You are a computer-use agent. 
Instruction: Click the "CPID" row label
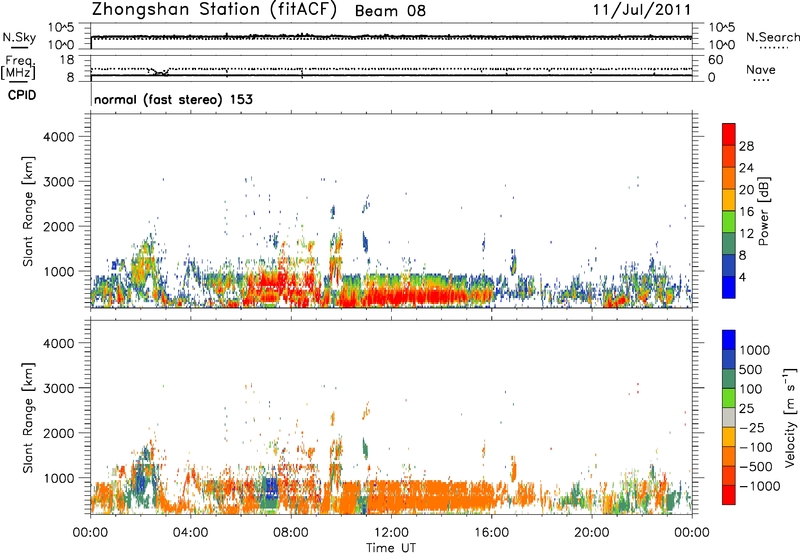(22, 95)
